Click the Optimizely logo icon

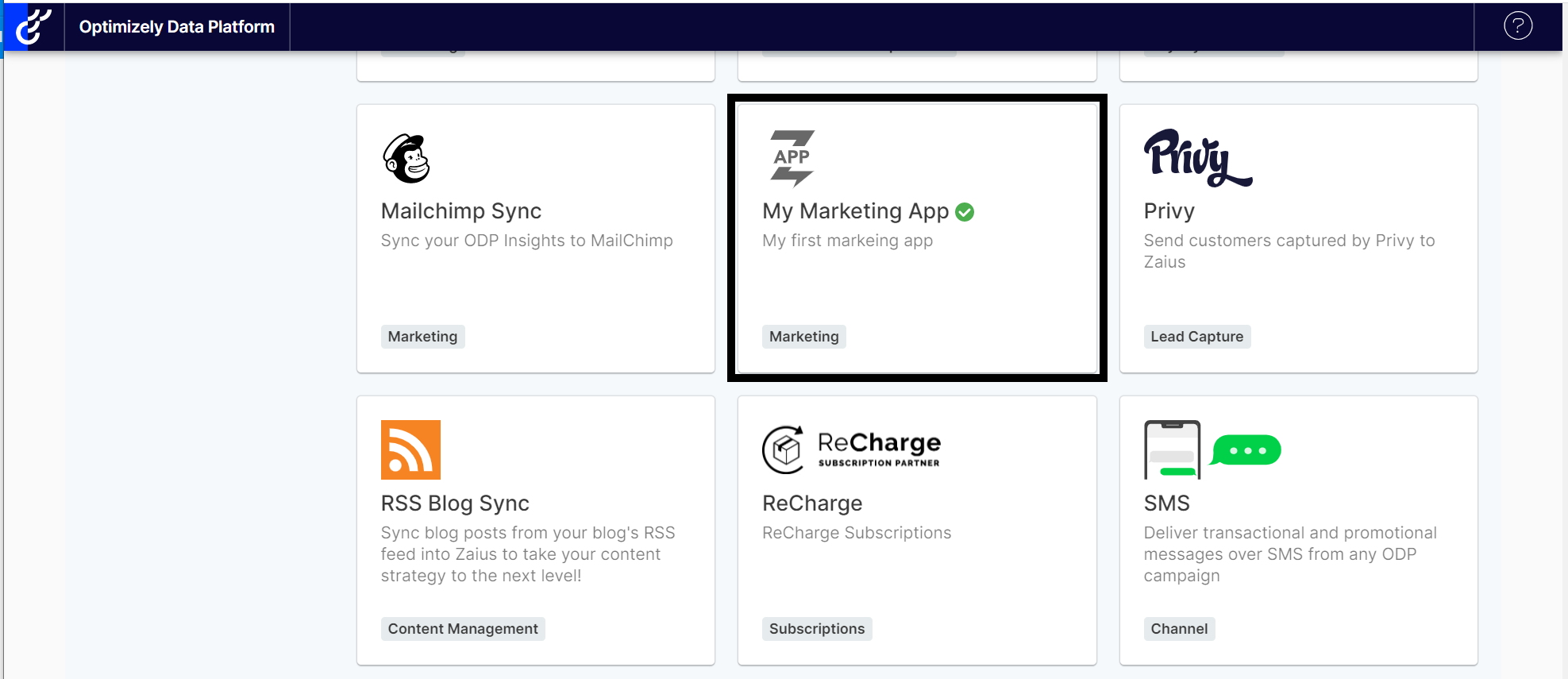tap(33, 26)
